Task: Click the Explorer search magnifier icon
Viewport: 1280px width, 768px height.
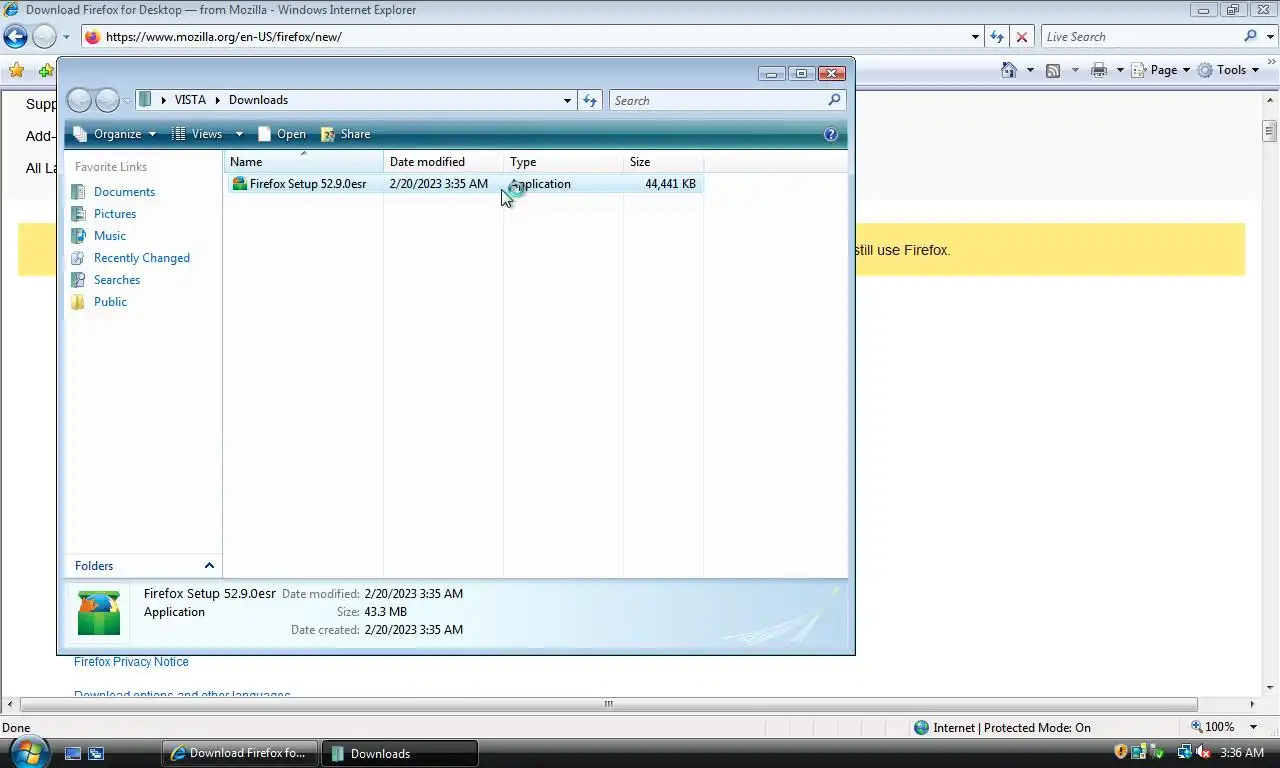Action: click(x=834, y=100)
